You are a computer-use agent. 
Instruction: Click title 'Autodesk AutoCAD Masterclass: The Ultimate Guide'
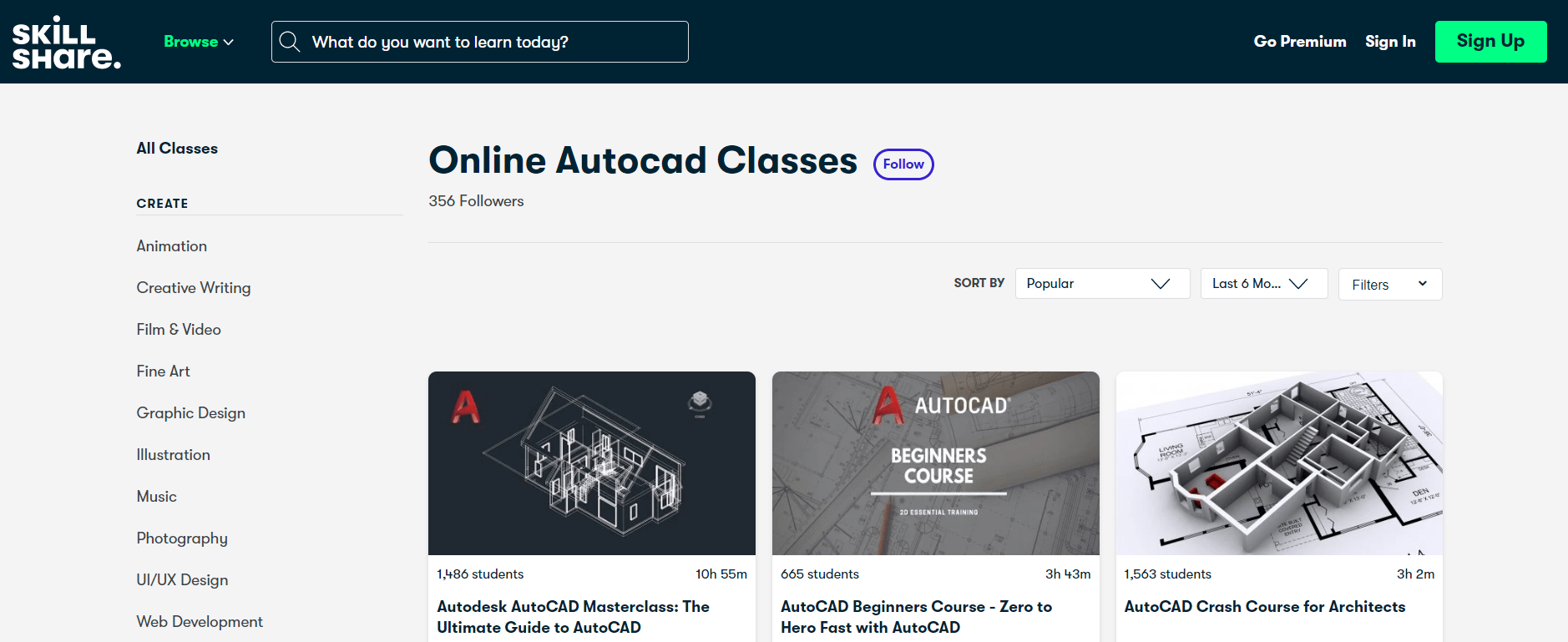pos(574,617)
